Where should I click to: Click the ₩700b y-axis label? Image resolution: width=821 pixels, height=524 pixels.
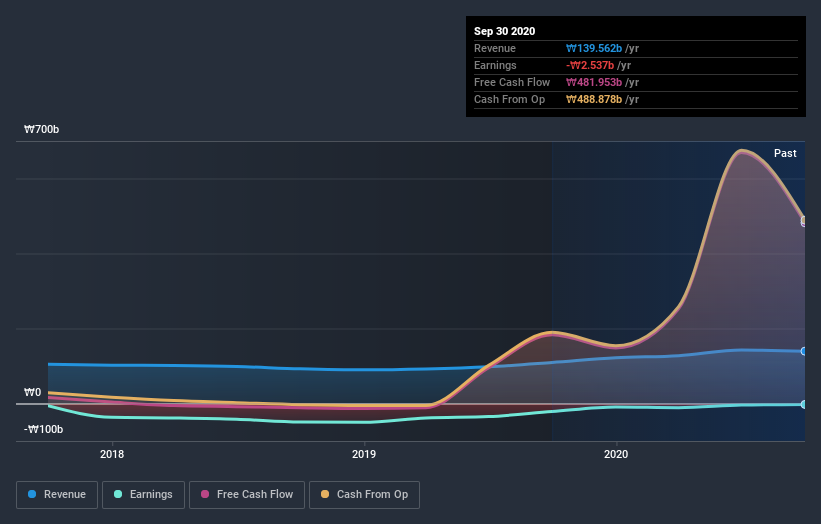(41, 129)
